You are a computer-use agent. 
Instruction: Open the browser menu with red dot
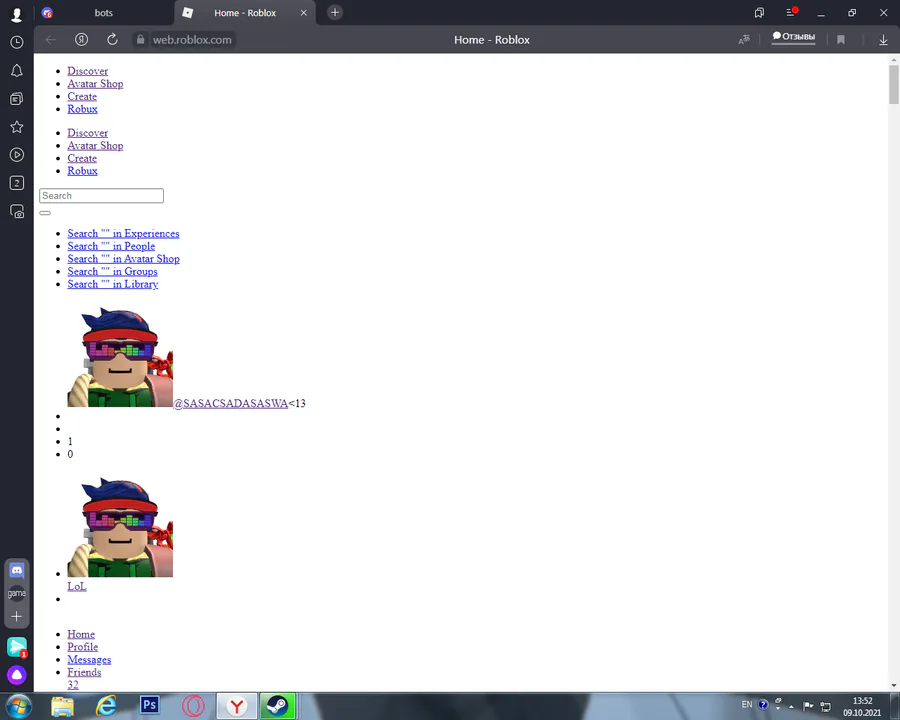[791, 12]
